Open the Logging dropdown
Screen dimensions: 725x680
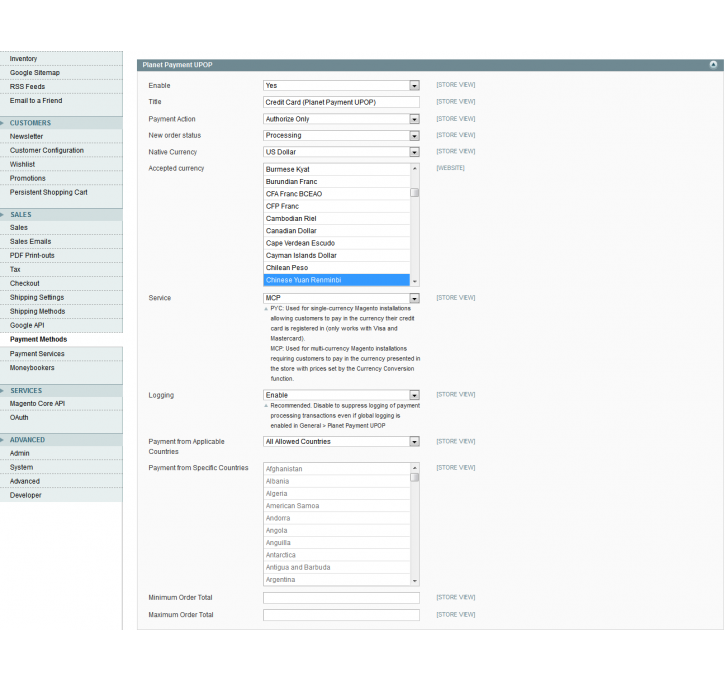tap(341, 395)
